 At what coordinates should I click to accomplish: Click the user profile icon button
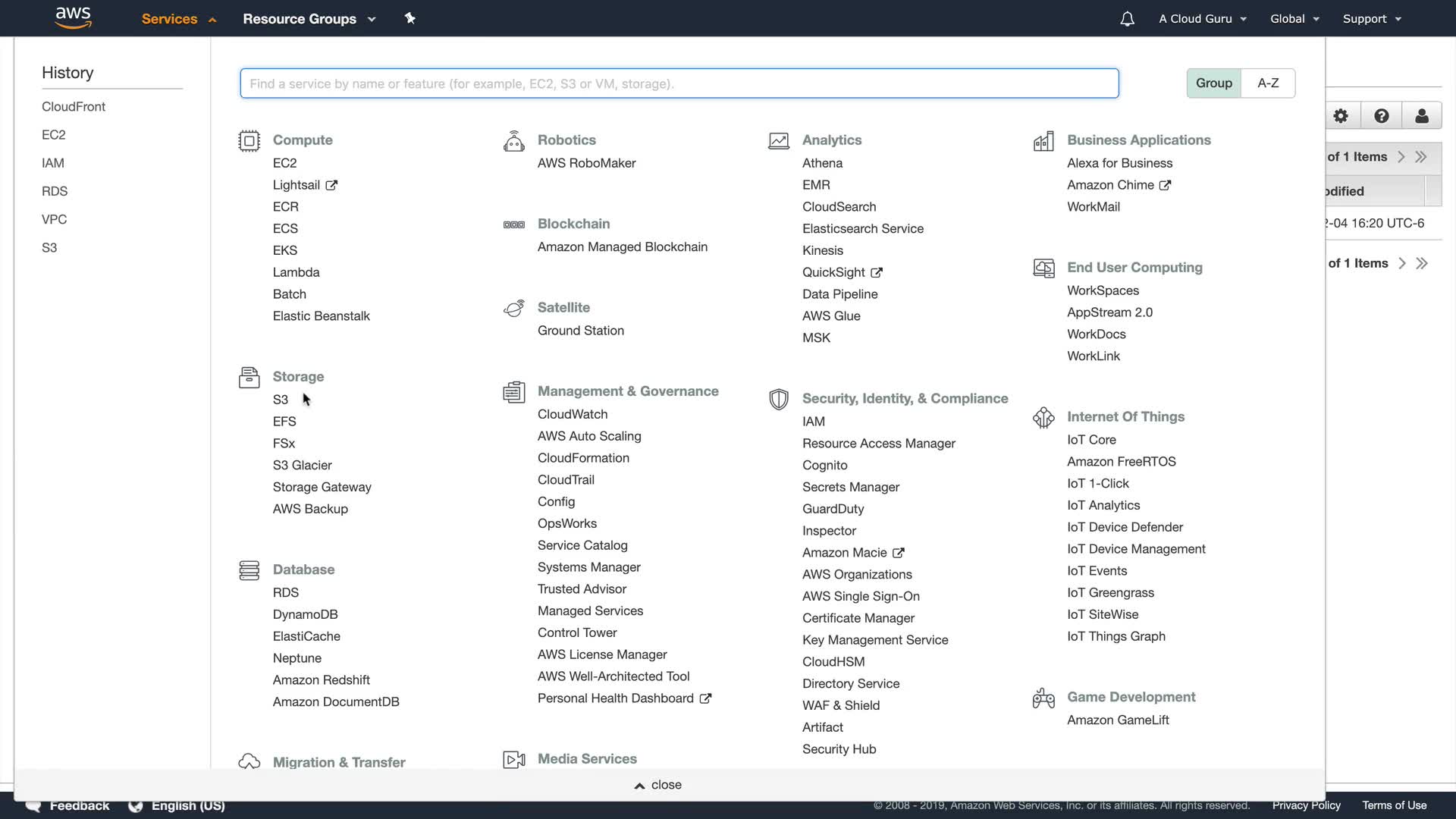click(x=1421, y=116)
